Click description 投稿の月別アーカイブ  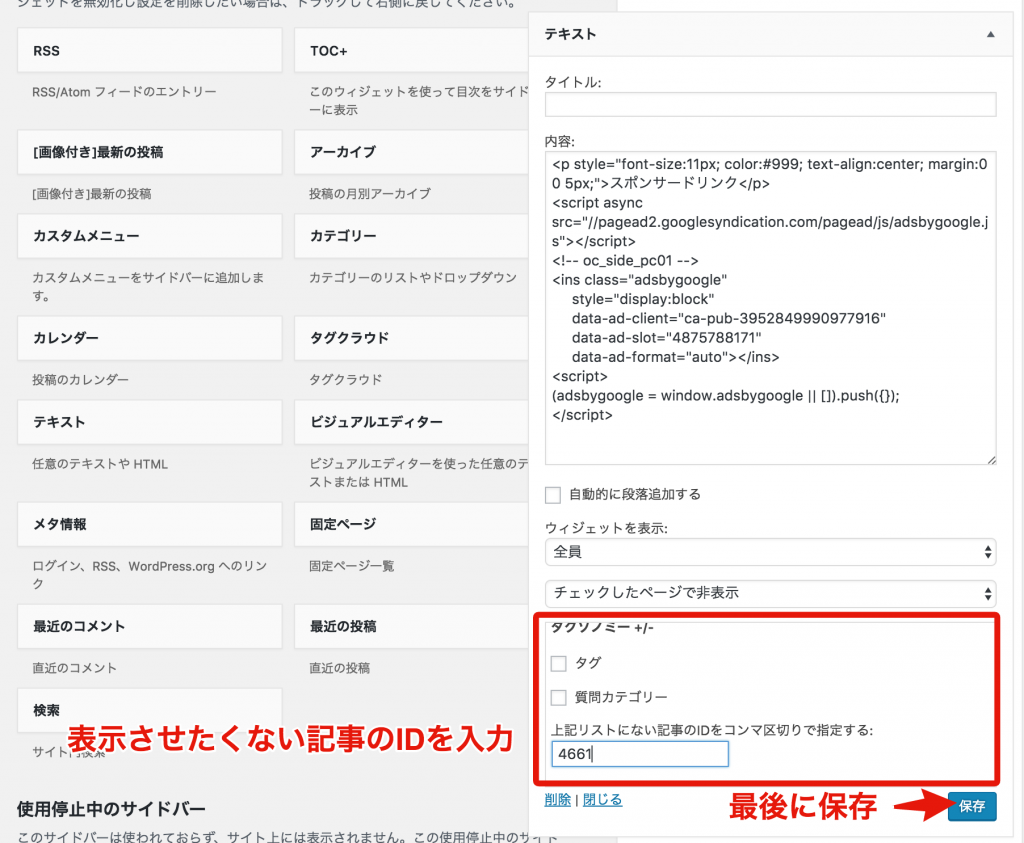click(370, 194)
